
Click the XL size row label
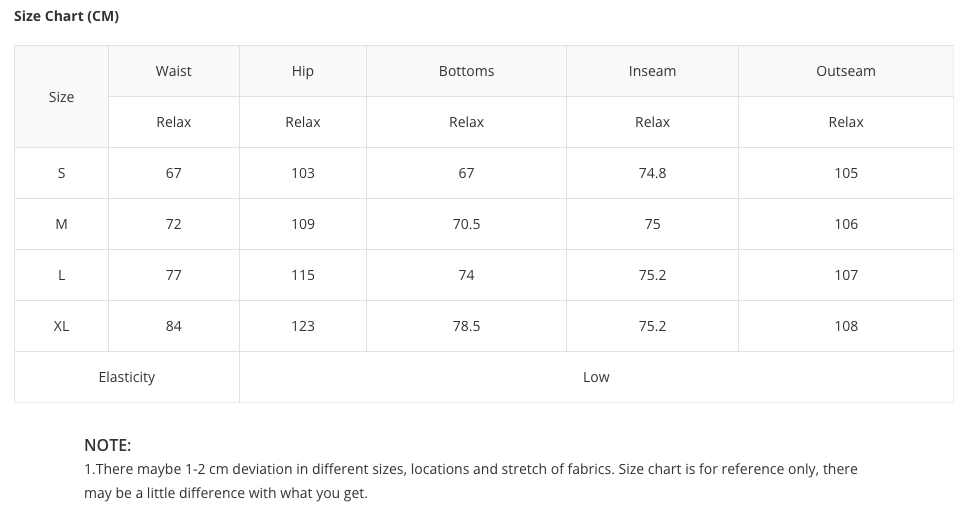pyautogui.click(x=61, y=326)
